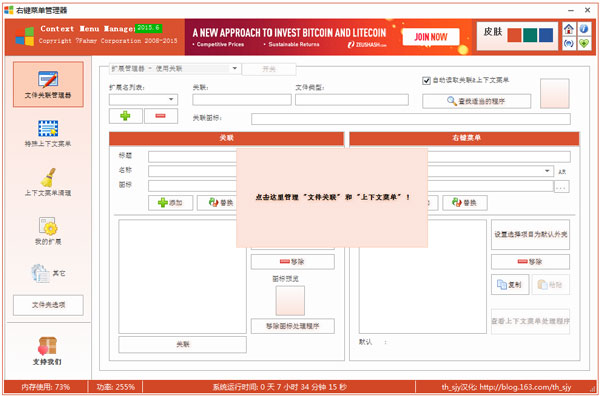Click 移除 in the 右键菜单 panel
The height and width of the screenshot is (396, 600).
coord(530,262)
